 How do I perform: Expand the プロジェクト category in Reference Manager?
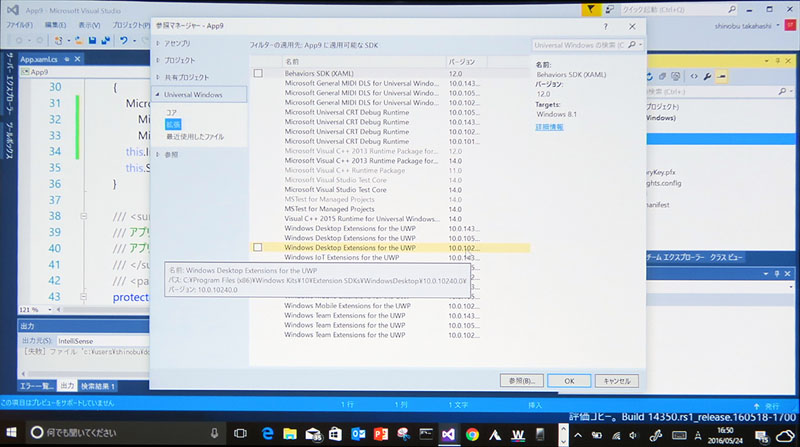coord(158,60)
